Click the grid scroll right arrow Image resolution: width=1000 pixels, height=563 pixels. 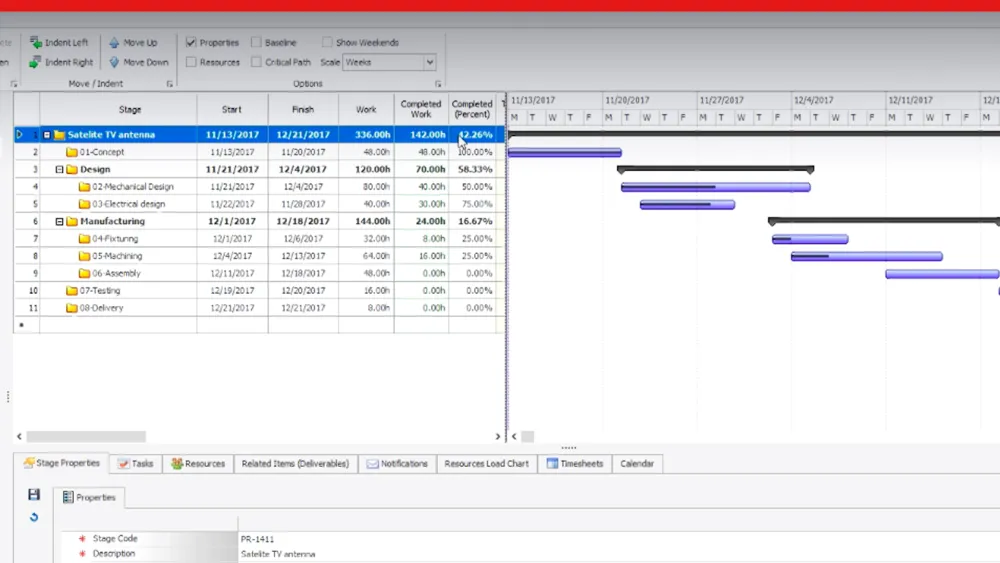pyautogui.click(x=497, y=437)
